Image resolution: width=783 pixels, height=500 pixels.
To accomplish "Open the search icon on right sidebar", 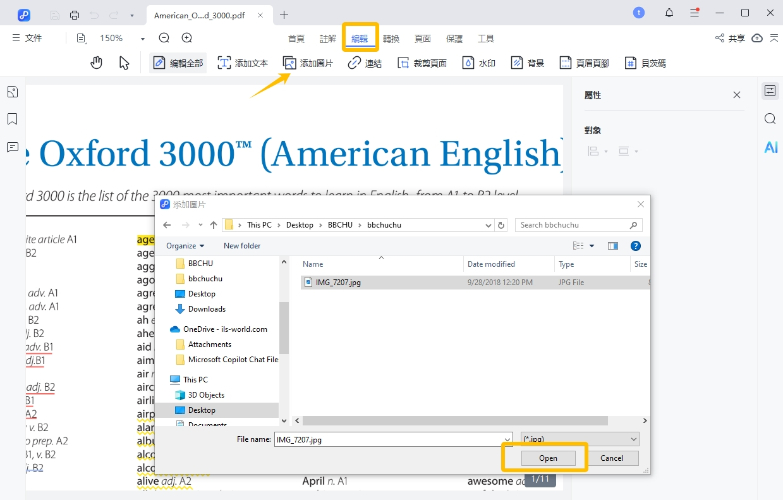I will [x=770, y=118].
